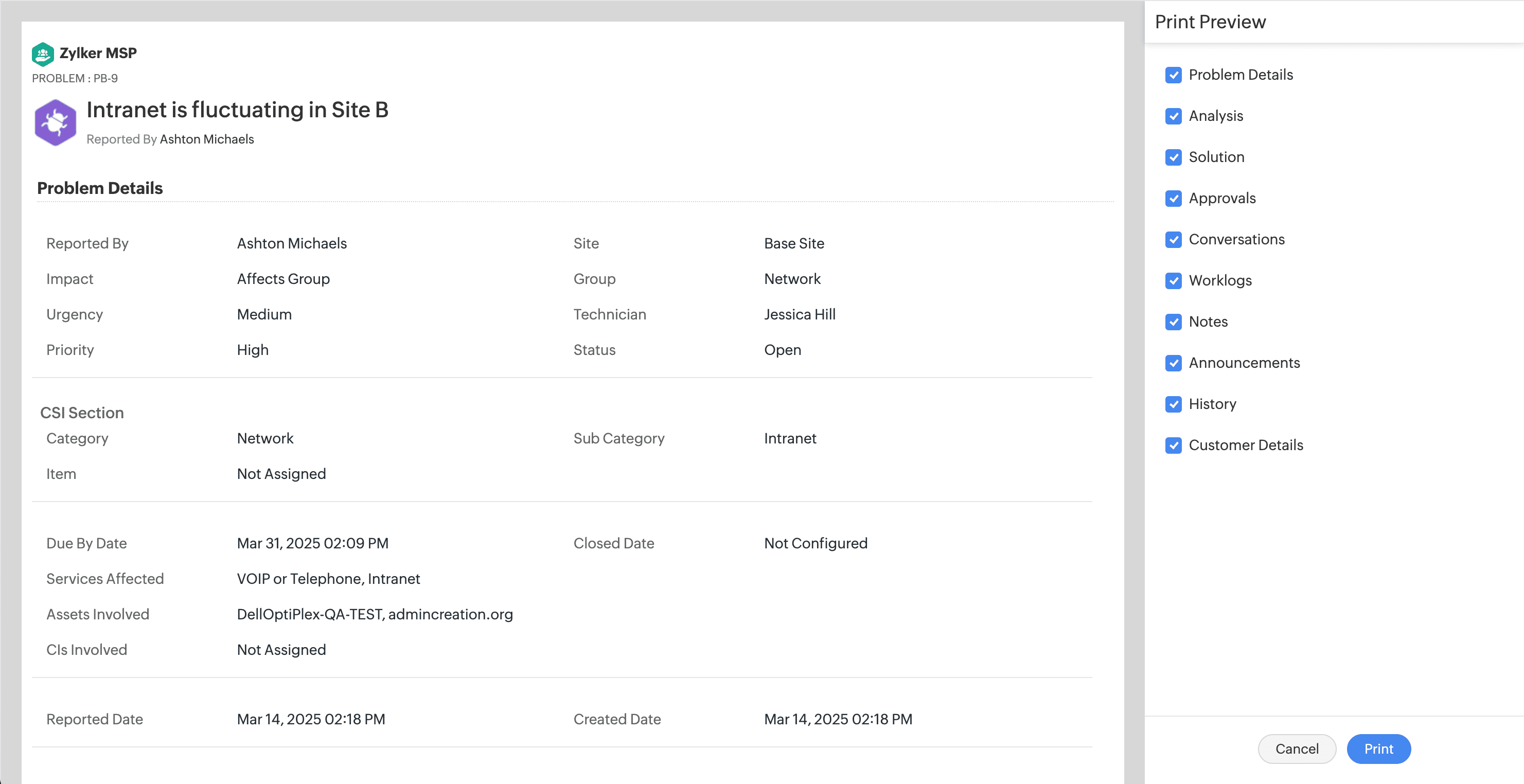
Task: Click the Print Preview panel title
Action: coord(1210,22)
